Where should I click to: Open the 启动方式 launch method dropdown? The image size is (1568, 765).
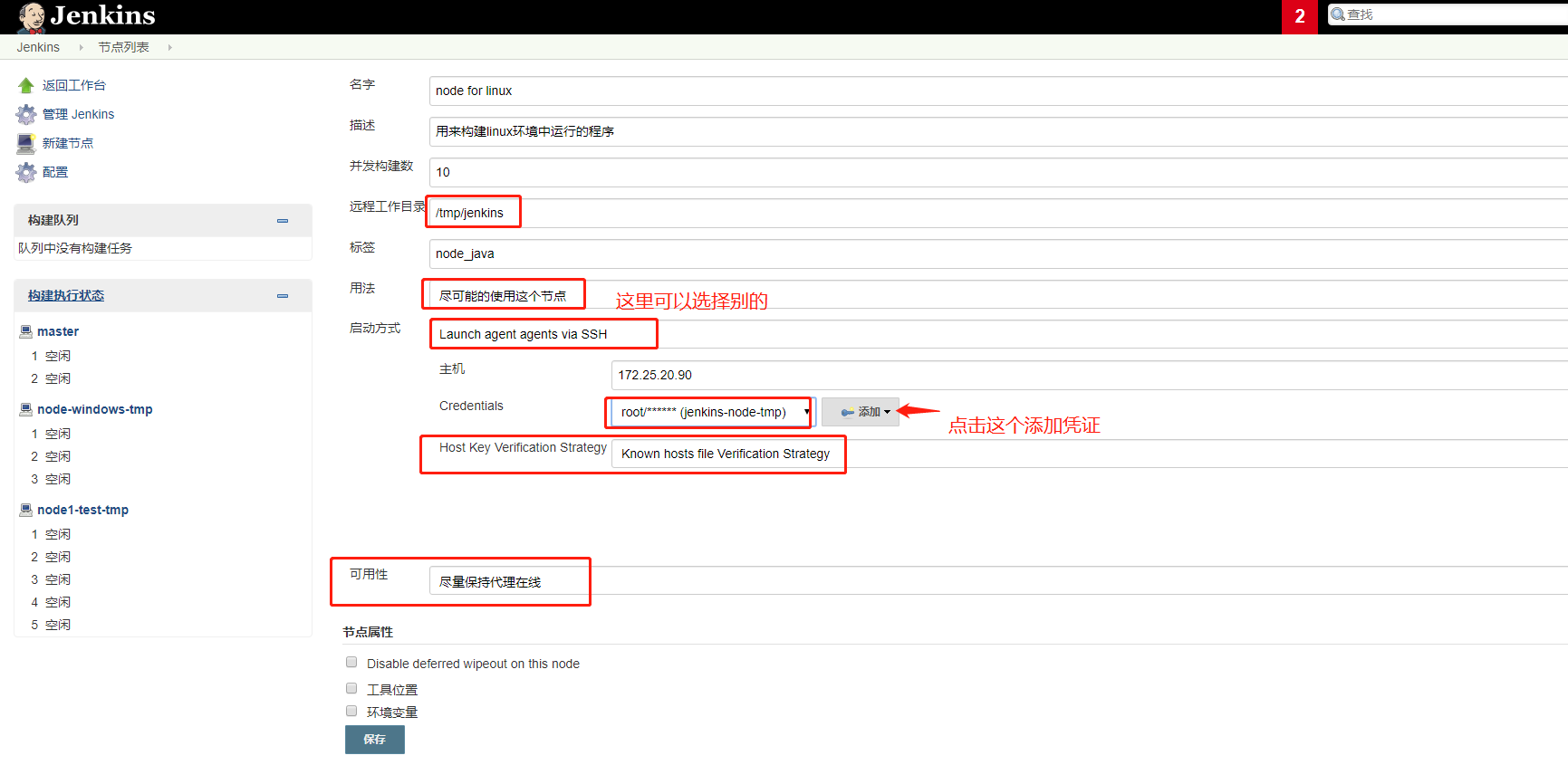(x=998, y=334)
